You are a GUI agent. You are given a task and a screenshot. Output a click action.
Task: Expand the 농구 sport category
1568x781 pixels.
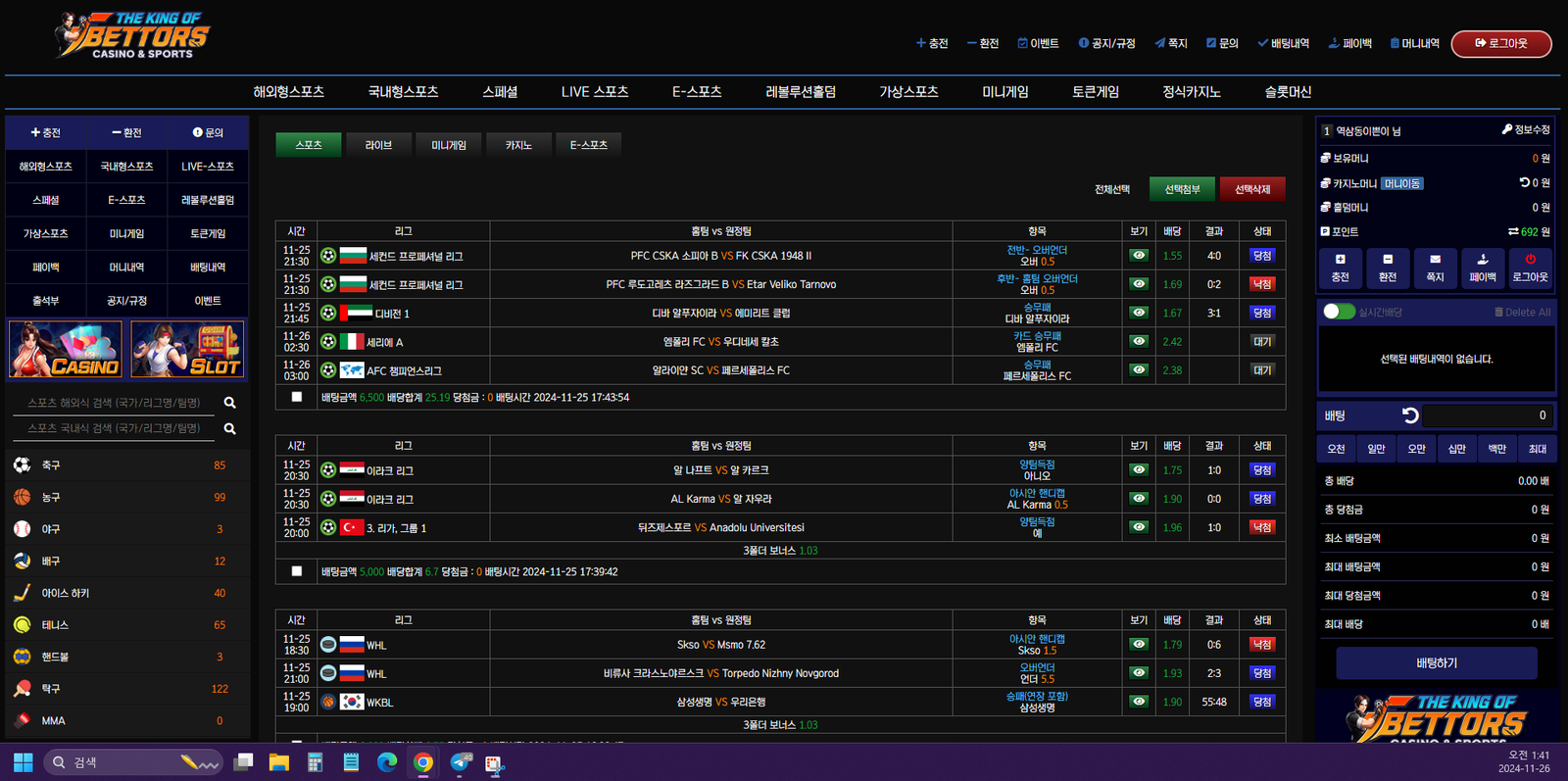51,498
